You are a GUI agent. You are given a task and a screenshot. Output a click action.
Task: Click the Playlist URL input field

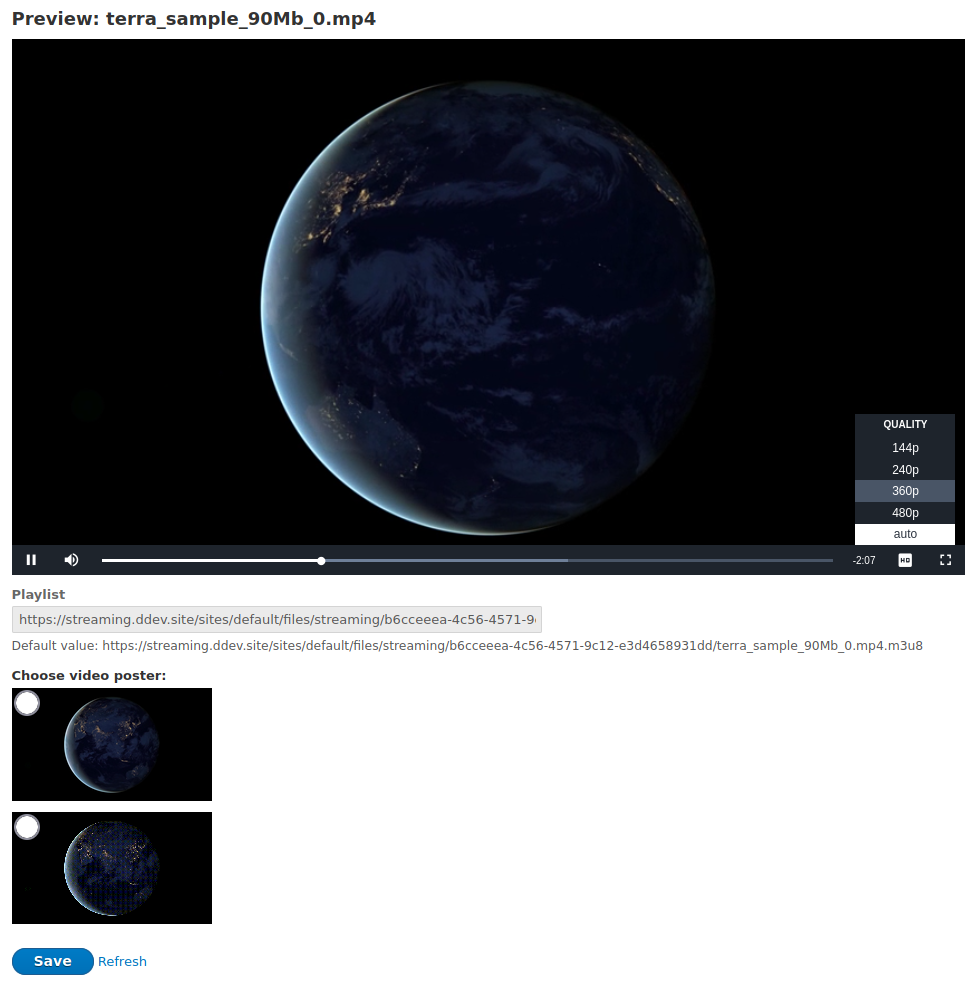[x=275, y=619]
